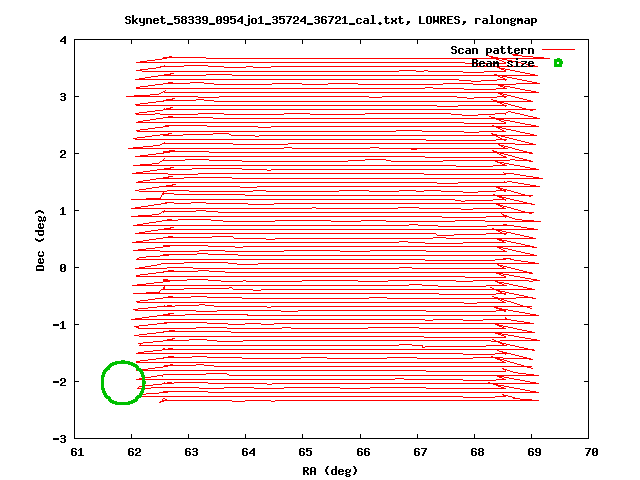Click the x-axis tick label 69

(x=535, y=452)
